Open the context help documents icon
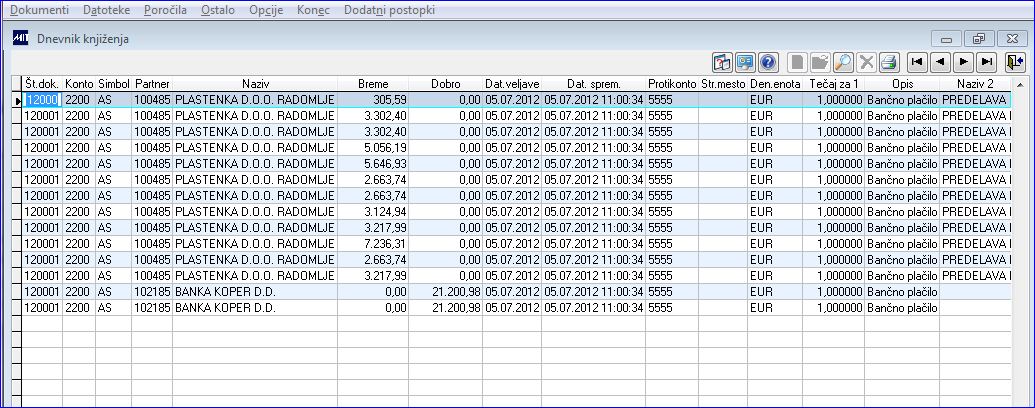1035x408 pixels. (x=723, y=63)
